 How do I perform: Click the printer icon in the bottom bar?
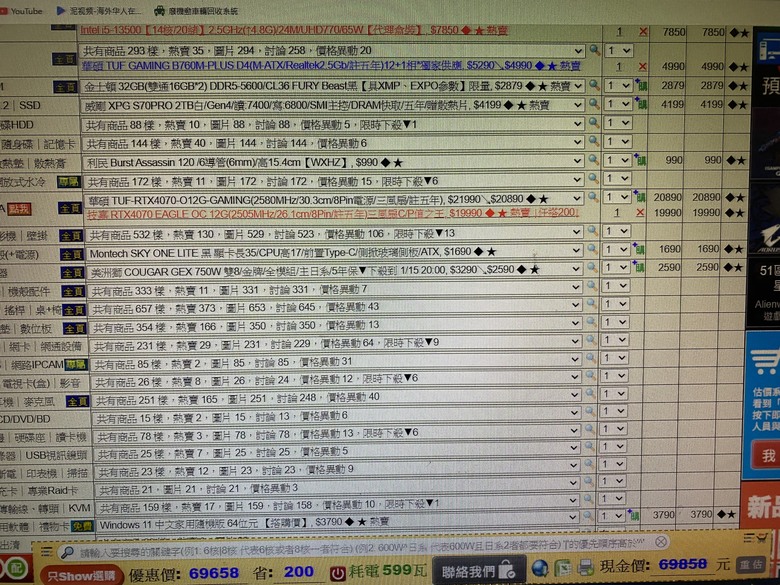pyautogui.click(x=585, y=567)
